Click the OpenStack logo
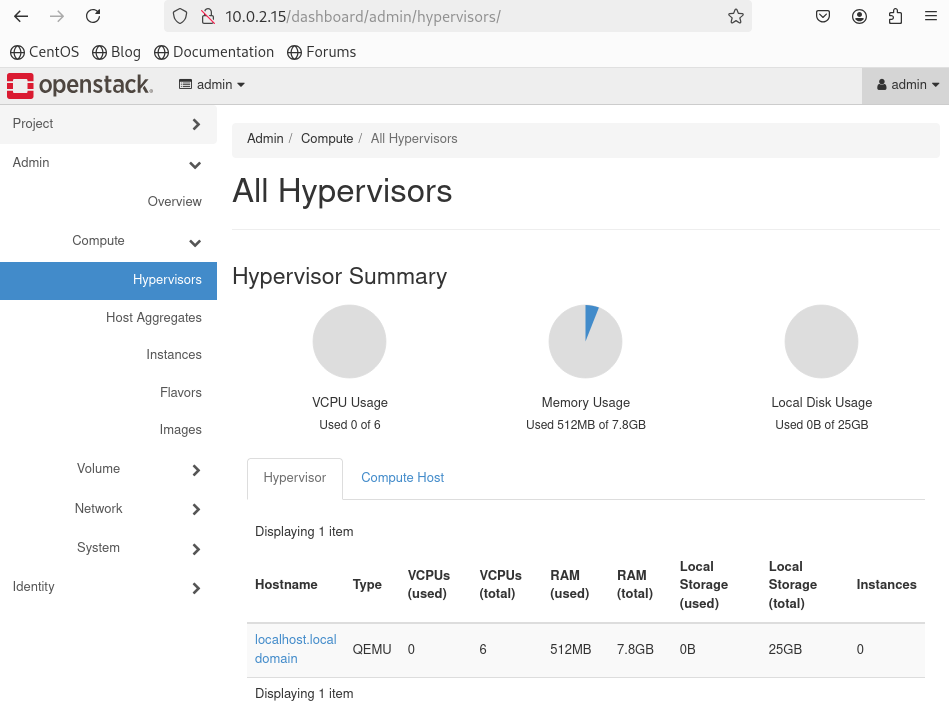Viewport: 949px width, 718px height. [x=79, y=85]
